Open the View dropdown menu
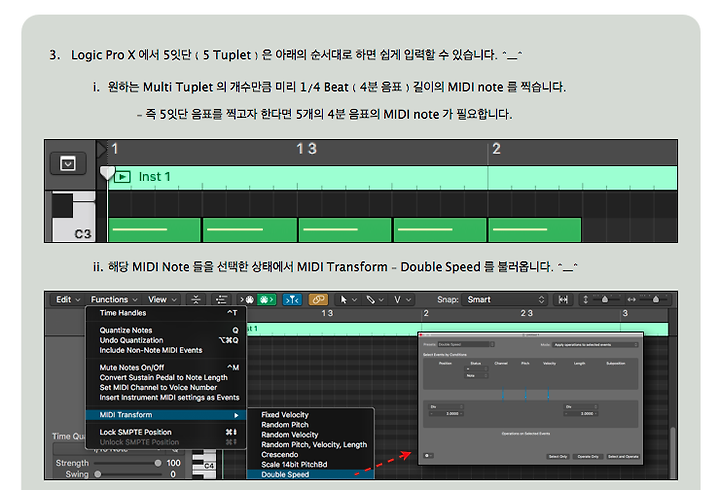The image size is (720, 490). pos(162,299)
